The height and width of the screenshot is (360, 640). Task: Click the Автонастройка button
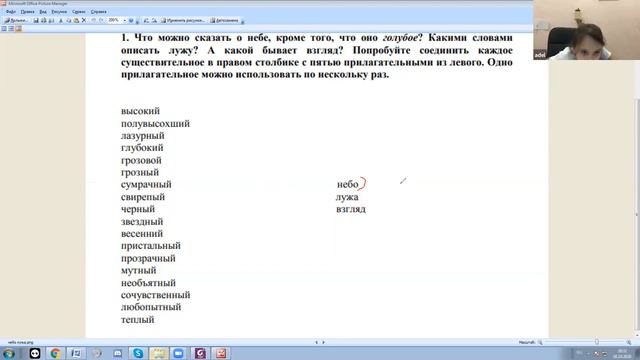(224, 20)
